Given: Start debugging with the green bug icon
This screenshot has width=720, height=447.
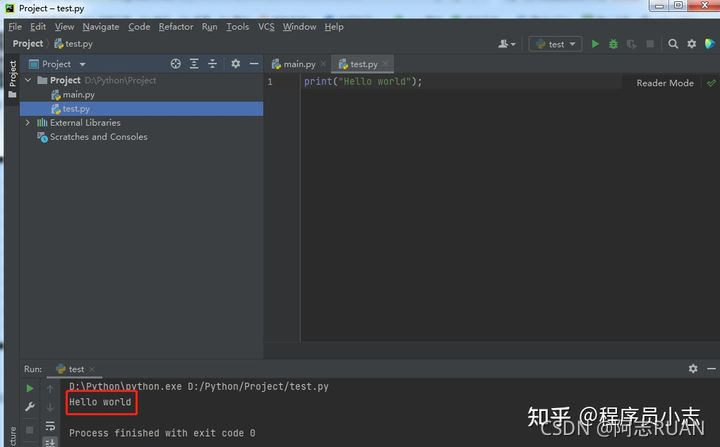Looking at the screenshot, I should pyautogui.click(x=613, y=44).
